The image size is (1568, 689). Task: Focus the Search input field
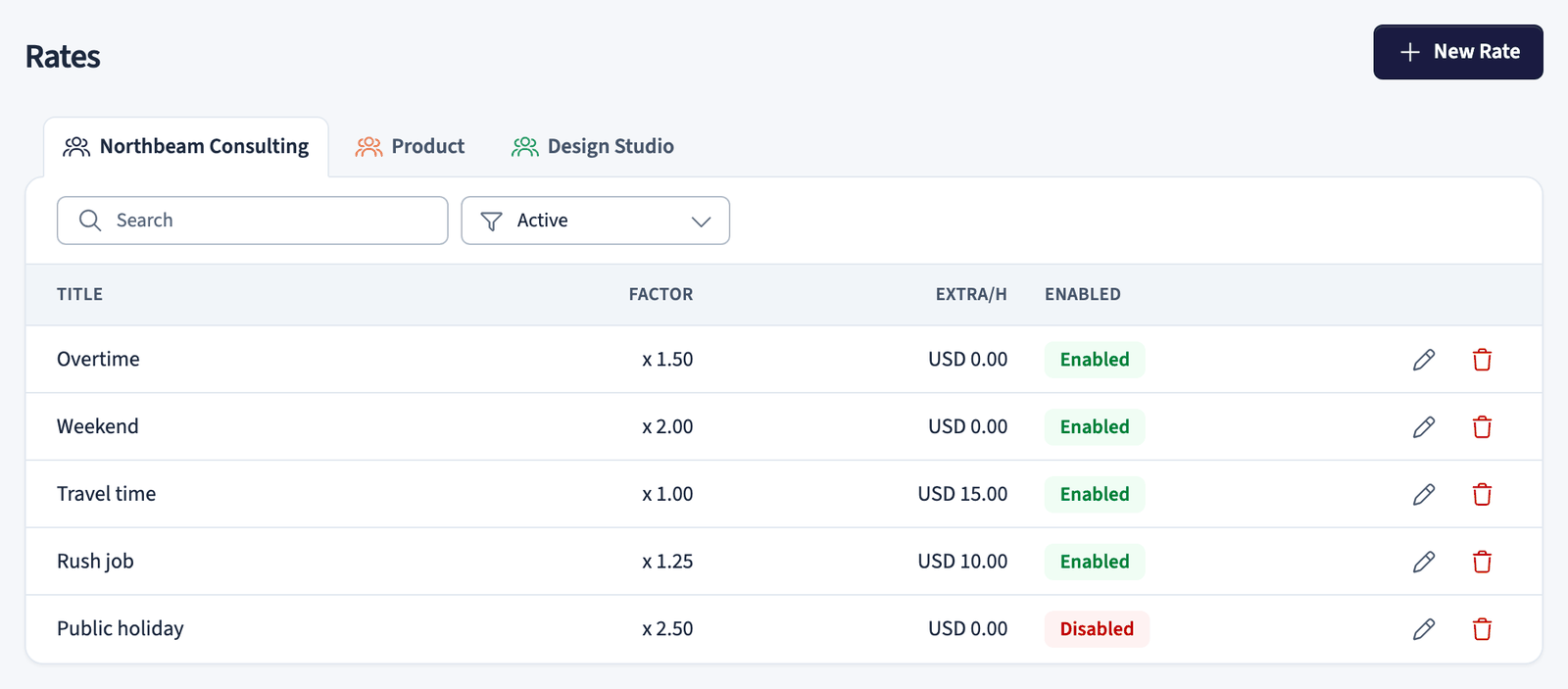253,221
